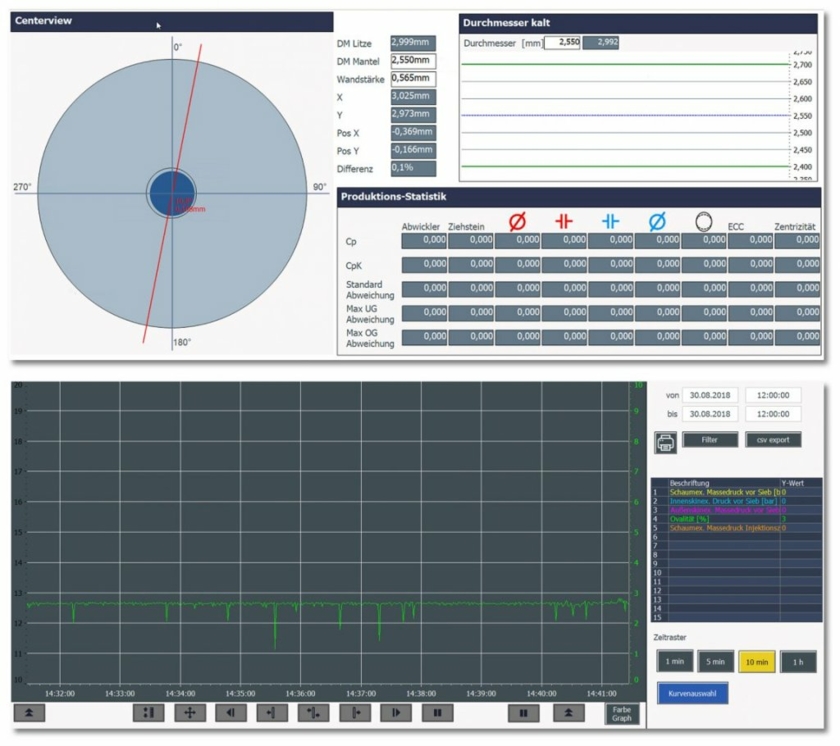840x746 pixels.
Task: Click the blue capacitance symbol column icon
Action: pos(610,221)
